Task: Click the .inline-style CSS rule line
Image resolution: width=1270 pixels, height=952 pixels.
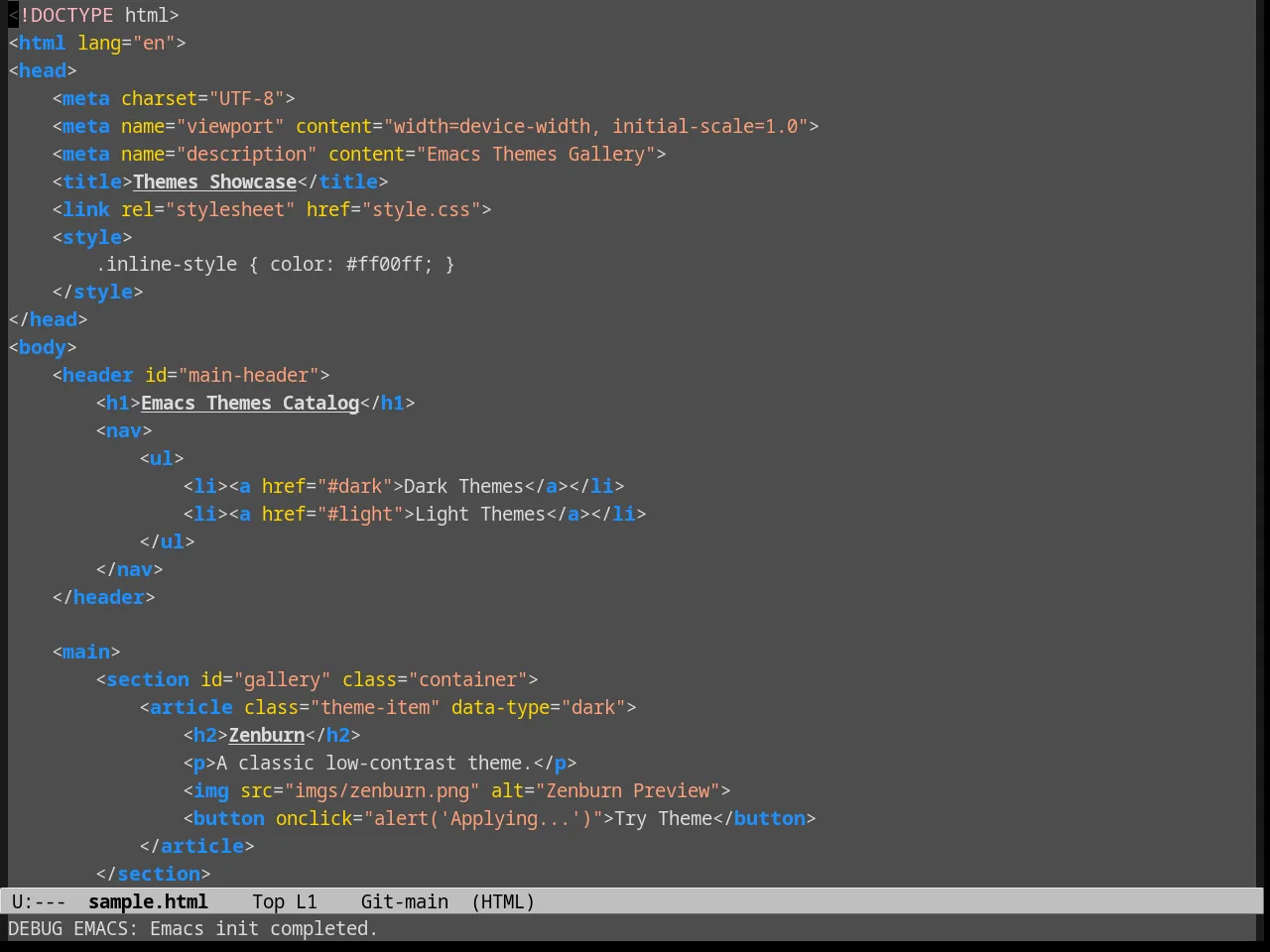Action: [x=275, y=264]
